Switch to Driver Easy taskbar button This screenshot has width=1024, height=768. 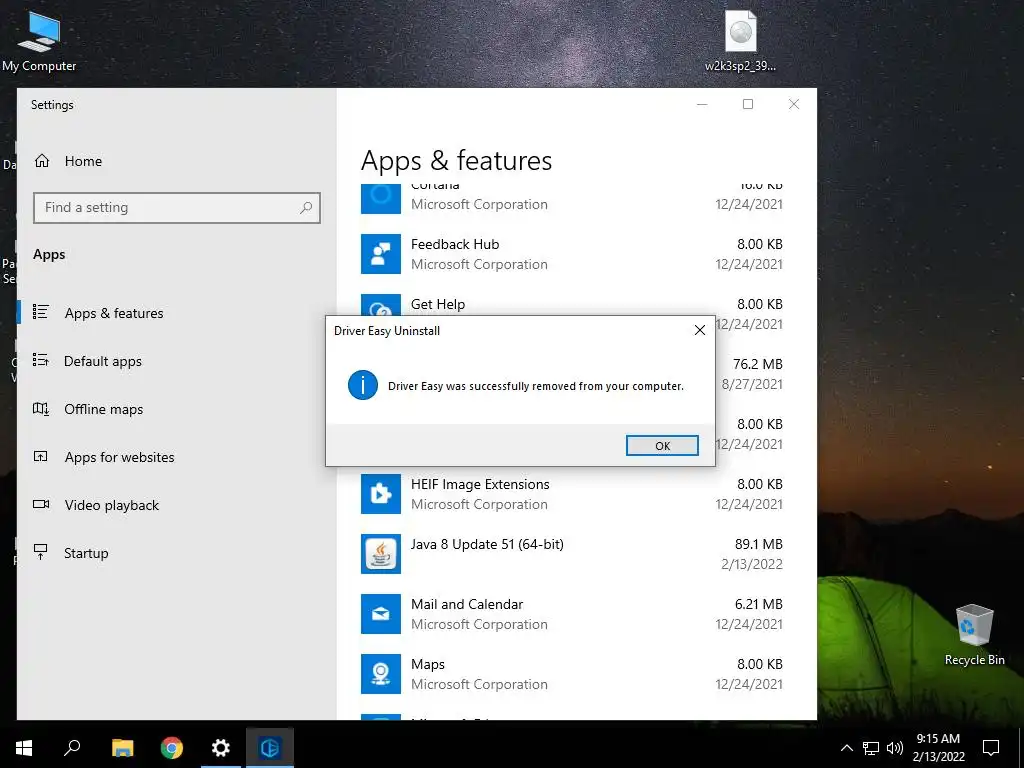click(x=270, y=748)
